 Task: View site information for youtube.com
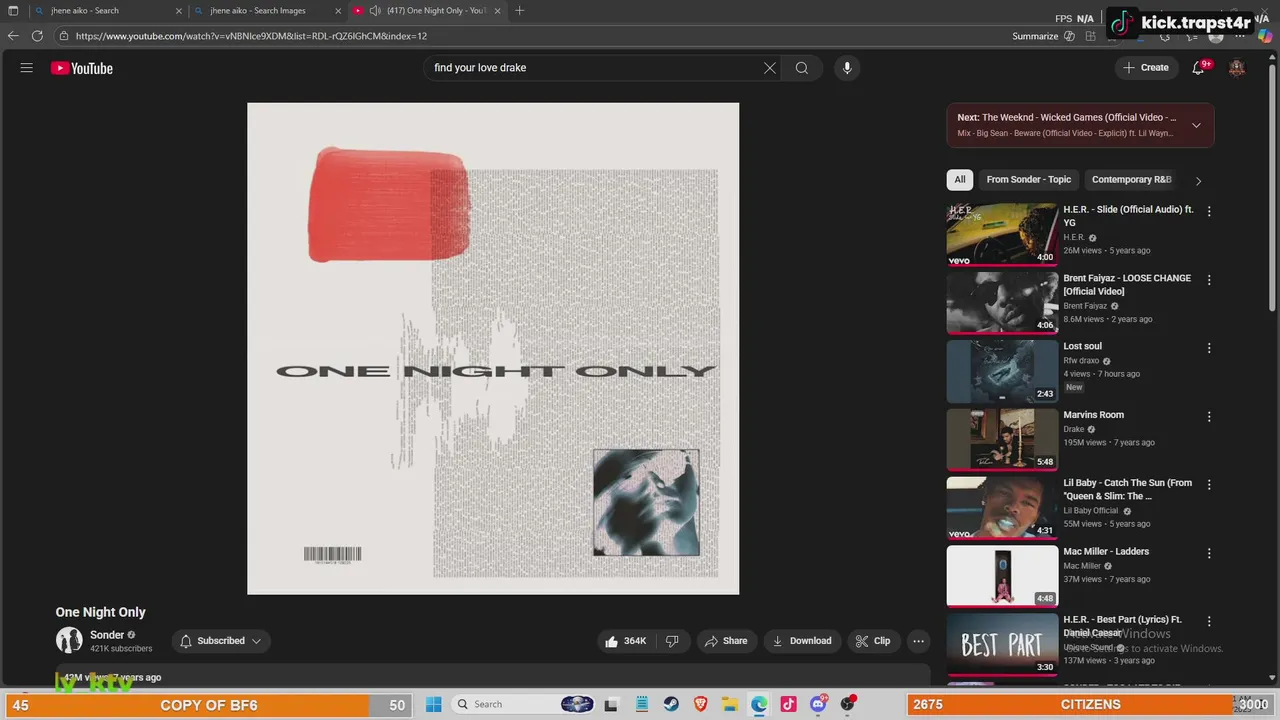[x=64, y=36]
